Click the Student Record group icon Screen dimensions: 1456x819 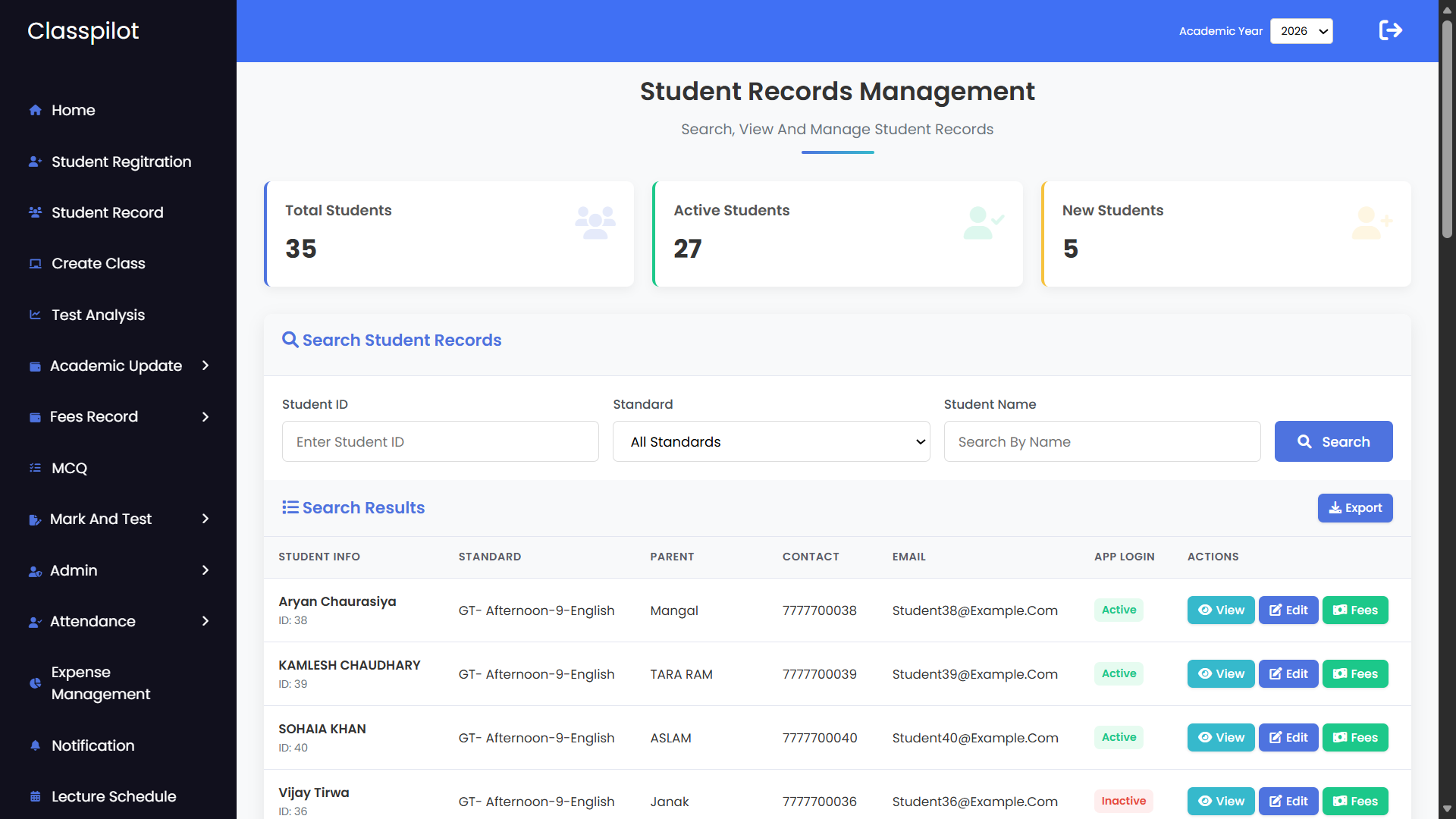tap(35, 212)
